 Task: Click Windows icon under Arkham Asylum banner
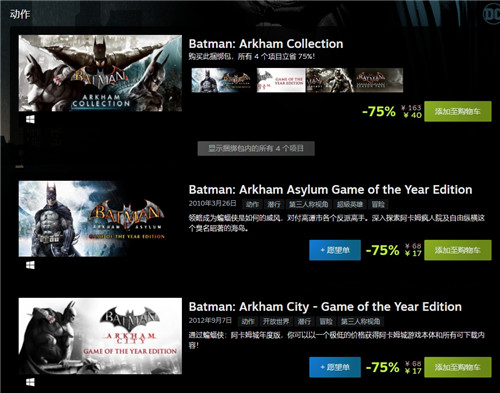pos(30,265)
